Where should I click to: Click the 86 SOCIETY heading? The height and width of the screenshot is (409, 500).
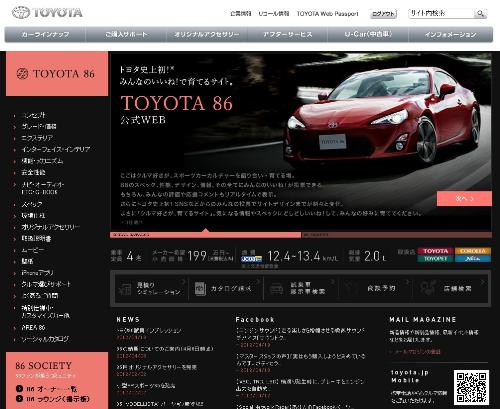click(x=43, y=366)
